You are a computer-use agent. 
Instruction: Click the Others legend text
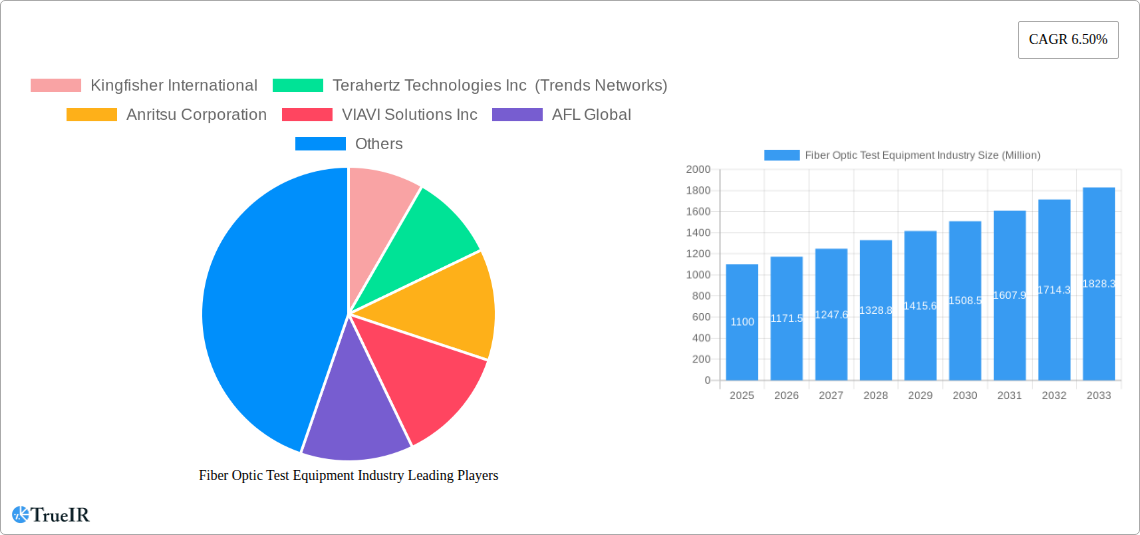pyautogui.click(x=379, y=143)
